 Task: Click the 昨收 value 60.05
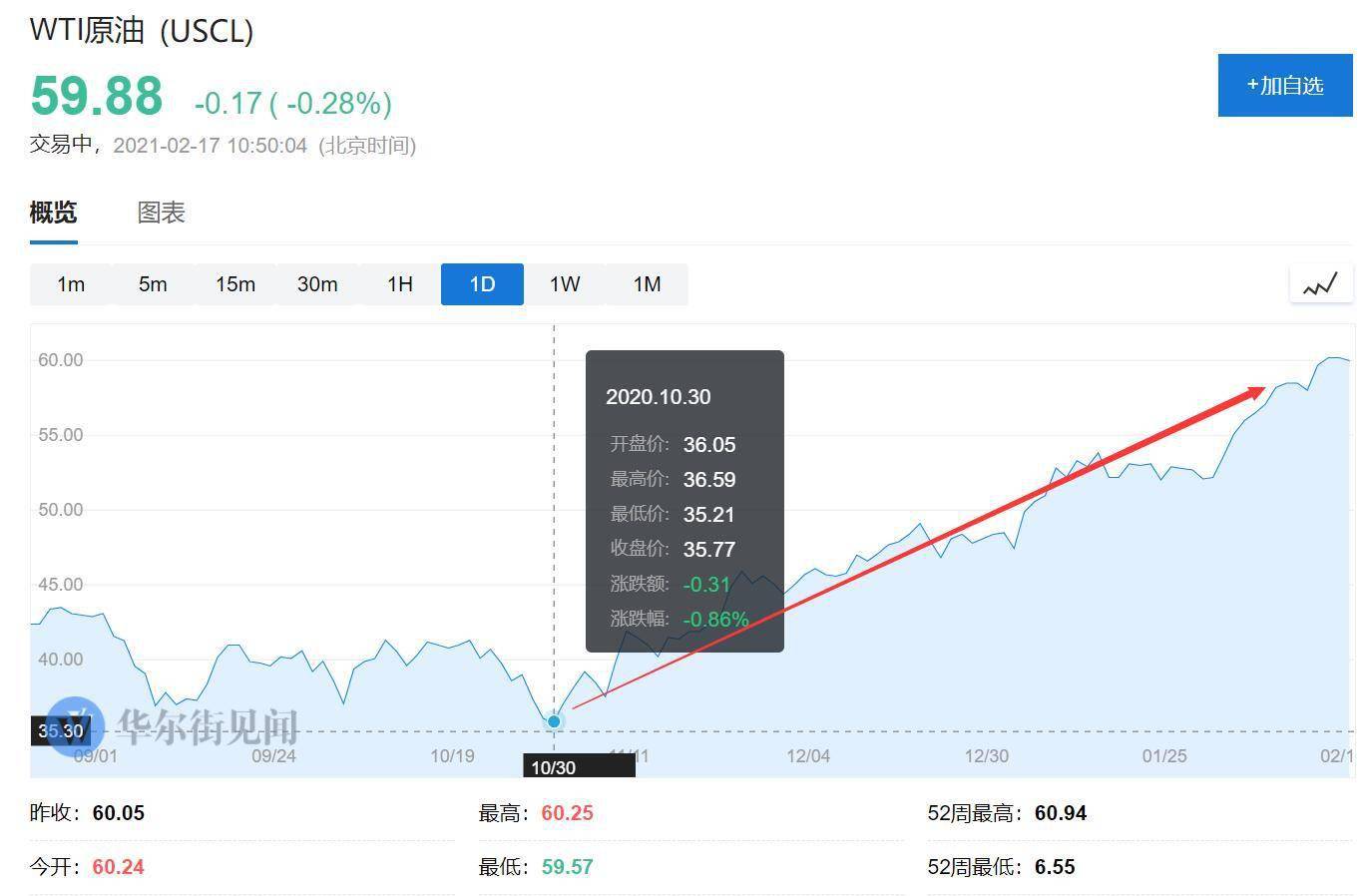pos(119,813)
